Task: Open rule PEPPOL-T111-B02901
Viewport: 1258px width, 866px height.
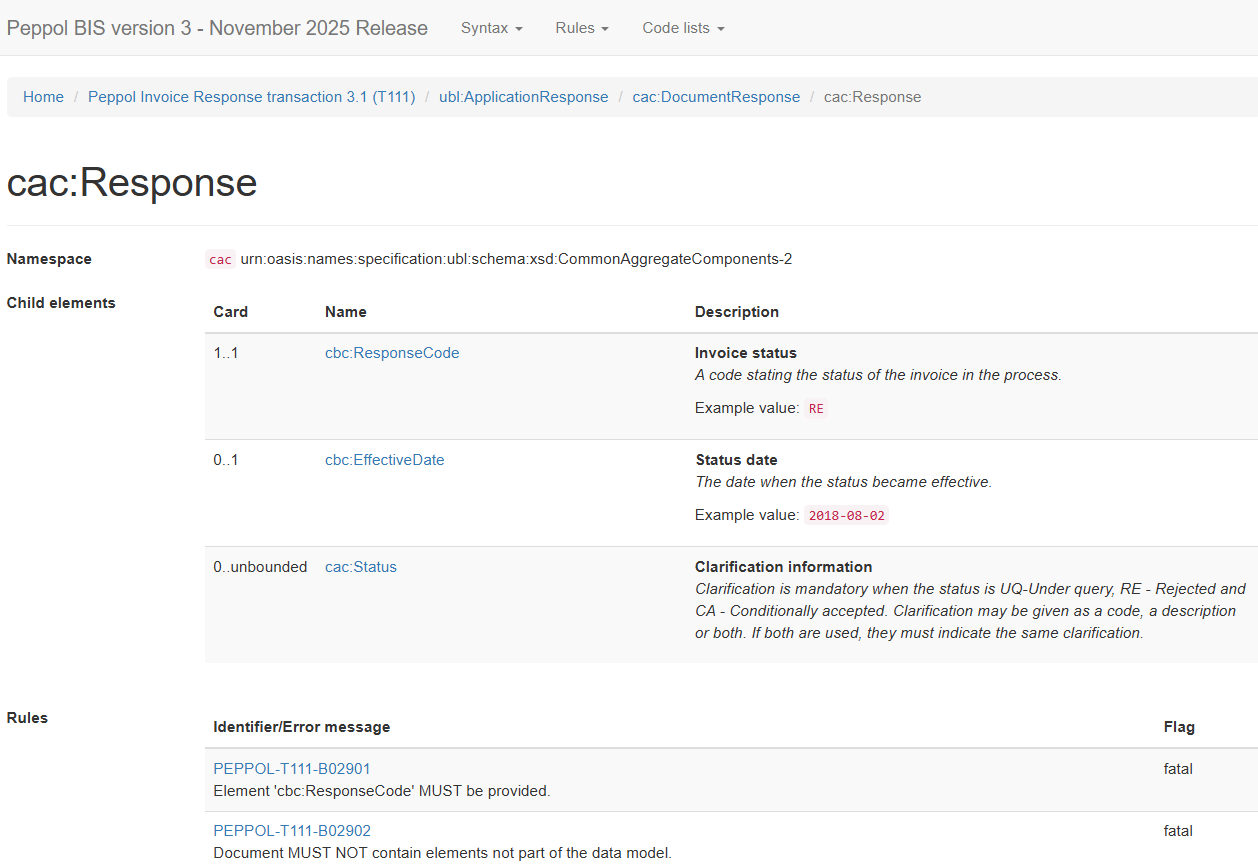Action: (292, 769)
